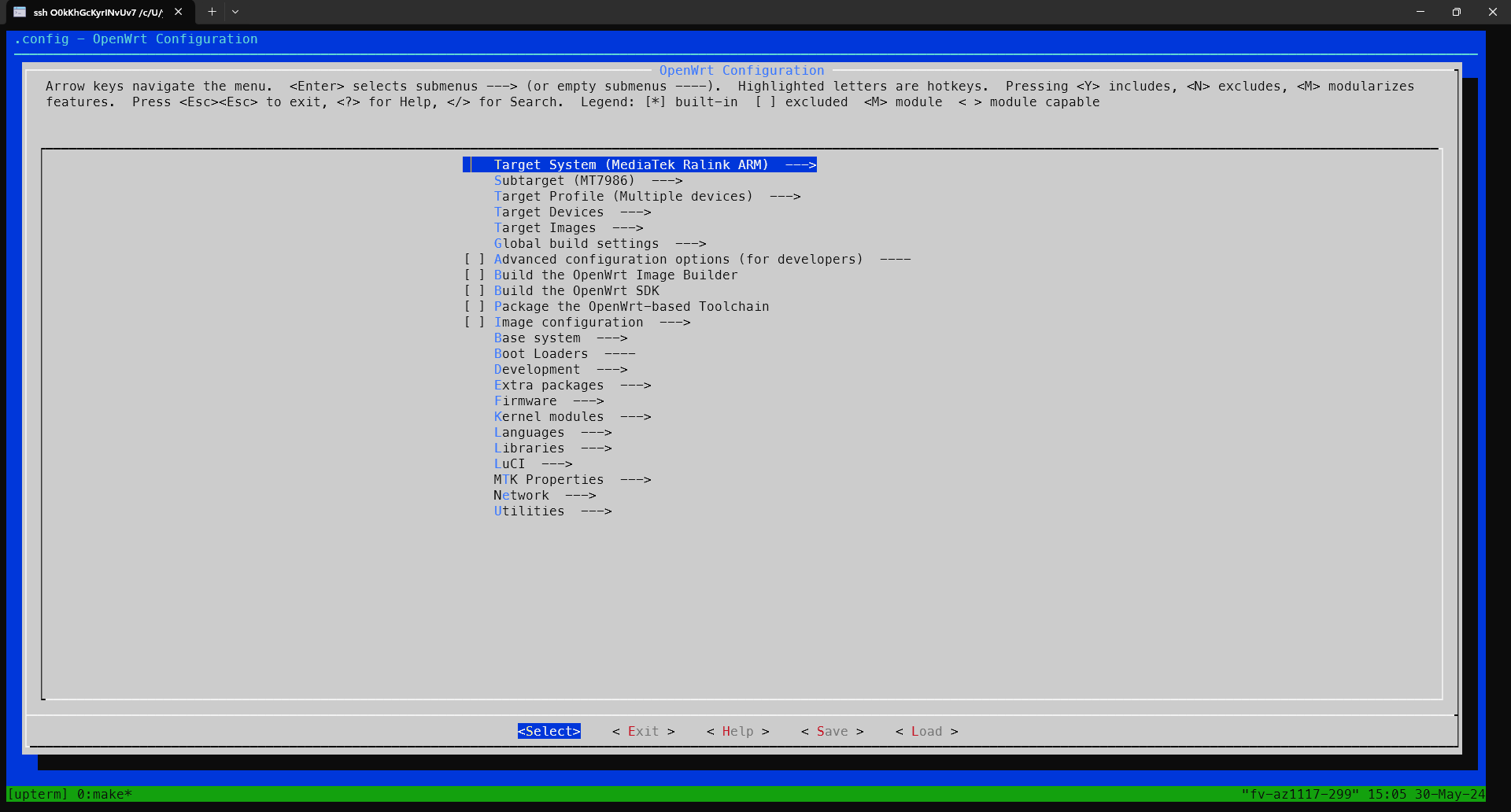Toggle Build the OpenWrt SDK checkbox
The height and width of the screenshot is (812, 1511).
tap(474, 290)
